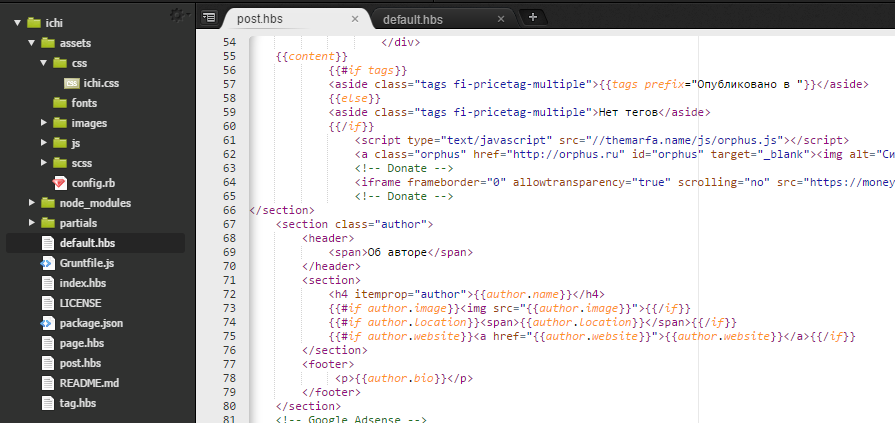
Task: Click the first Donate comment on line 63
Action: coord(404,168)
